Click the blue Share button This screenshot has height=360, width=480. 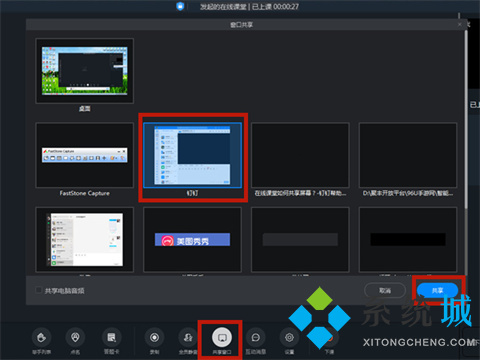click(x=437, y=290)
